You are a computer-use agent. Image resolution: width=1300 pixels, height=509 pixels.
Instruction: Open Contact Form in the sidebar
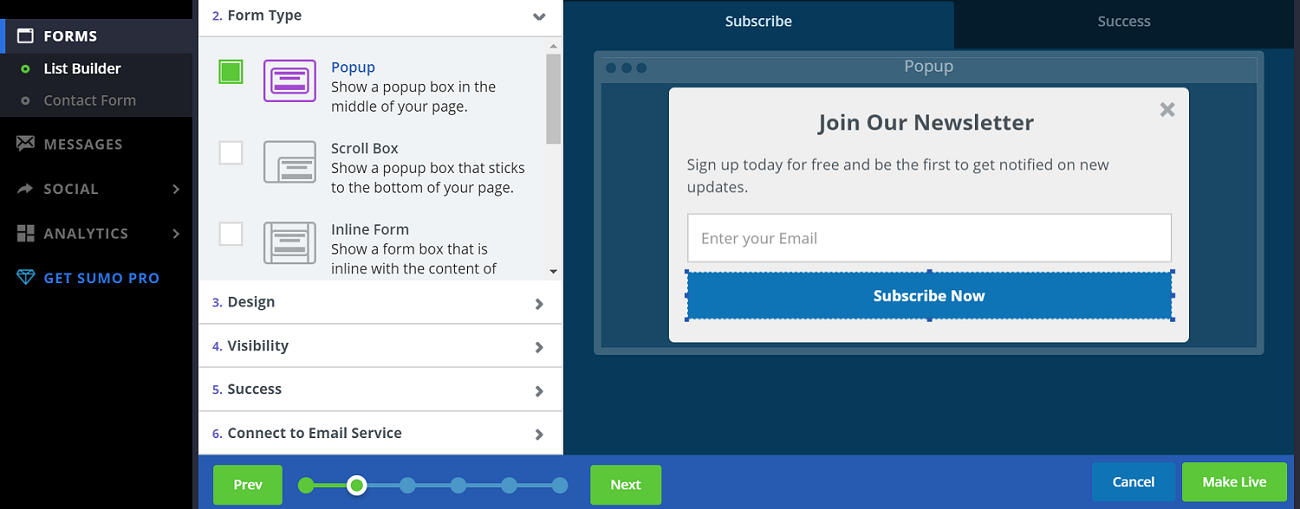pos(89,100)
